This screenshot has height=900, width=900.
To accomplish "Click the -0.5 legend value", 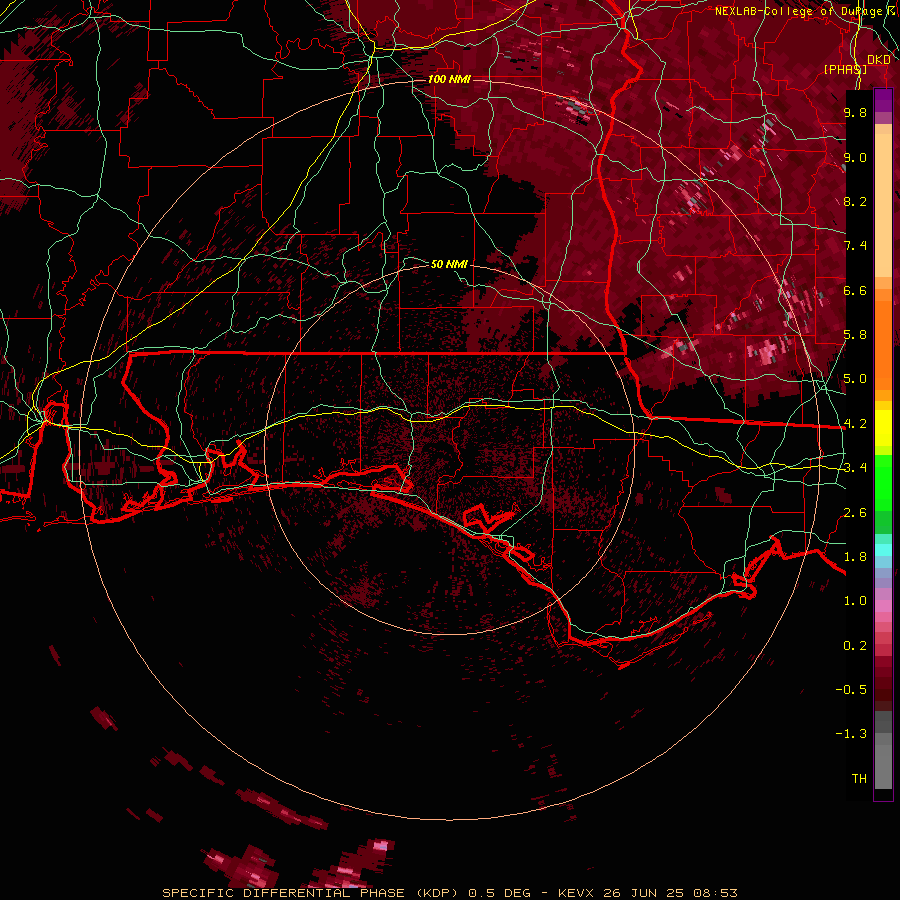I will [851, 690].
